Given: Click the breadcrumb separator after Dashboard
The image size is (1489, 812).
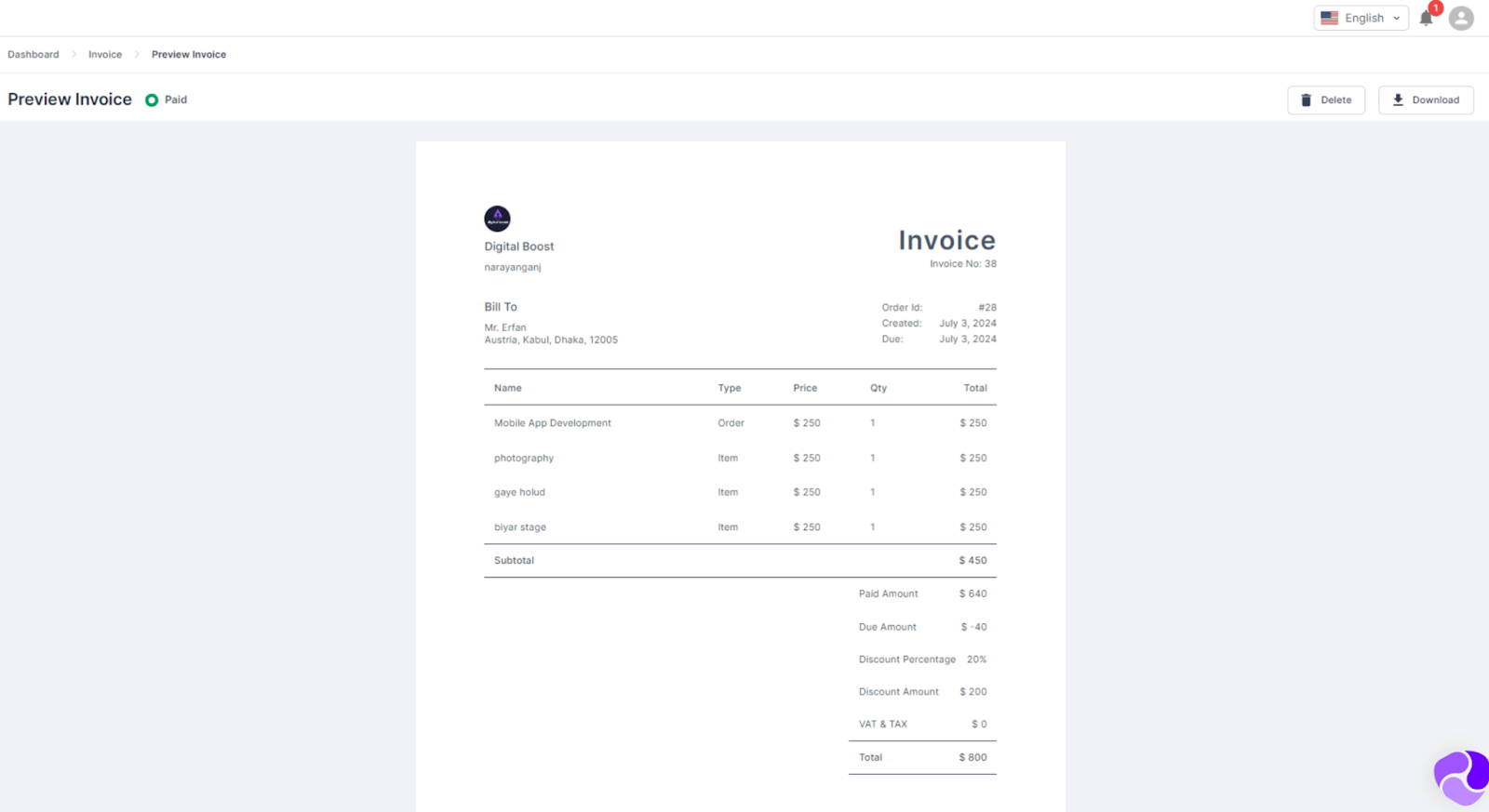Looking at the screenshot, I should (74, 54).
